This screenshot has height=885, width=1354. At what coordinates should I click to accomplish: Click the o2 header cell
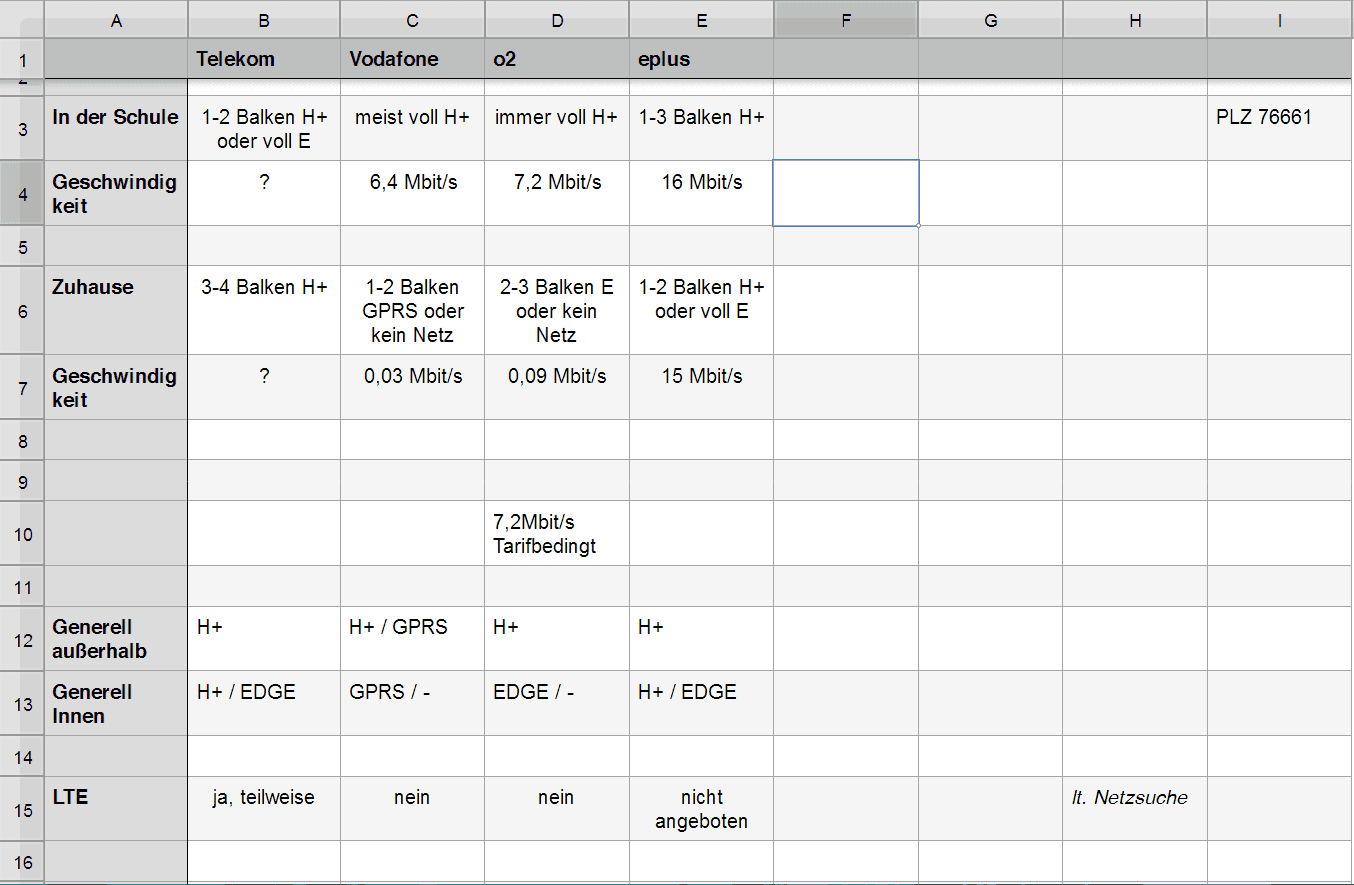tap(557, 59)
